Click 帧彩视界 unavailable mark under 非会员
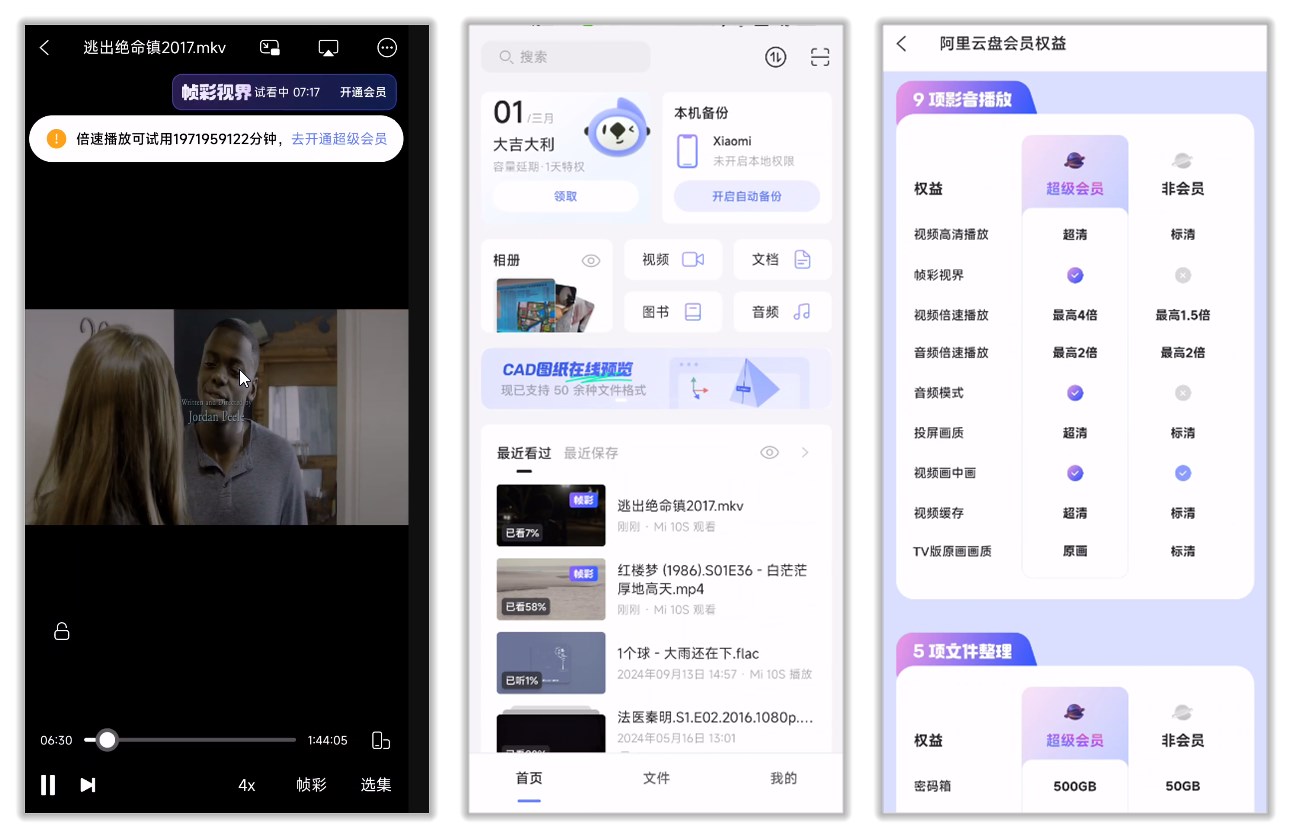Viewport: 1292px width, 838px height. [1183, 275]
